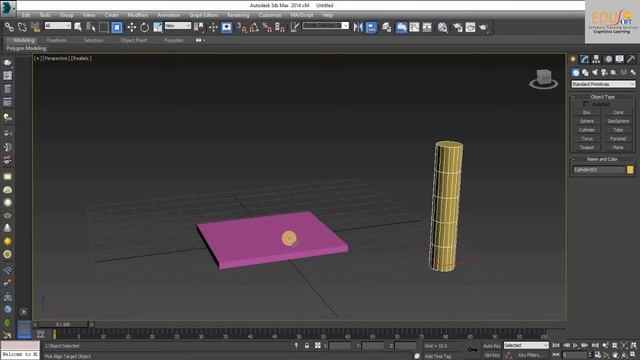Click the Play Animation button

click(576, 346)
